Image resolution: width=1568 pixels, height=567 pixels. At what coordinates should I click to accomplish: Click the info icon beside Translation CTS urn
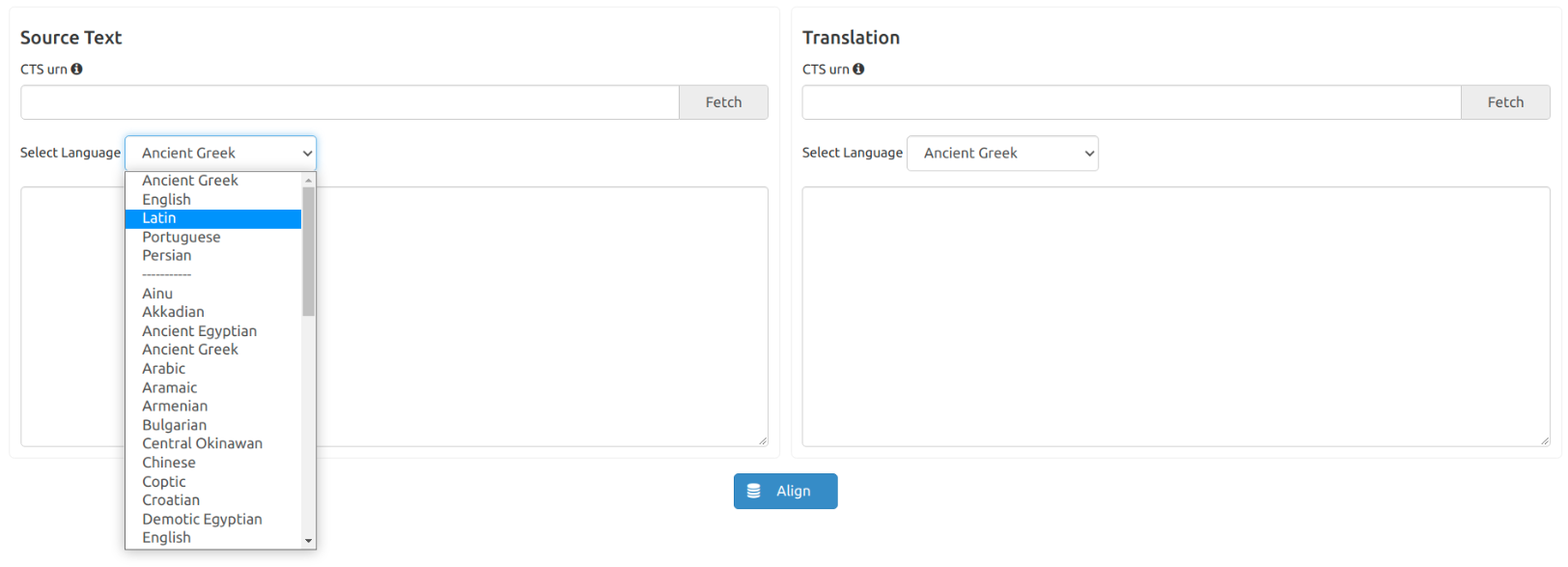point(858,70)
